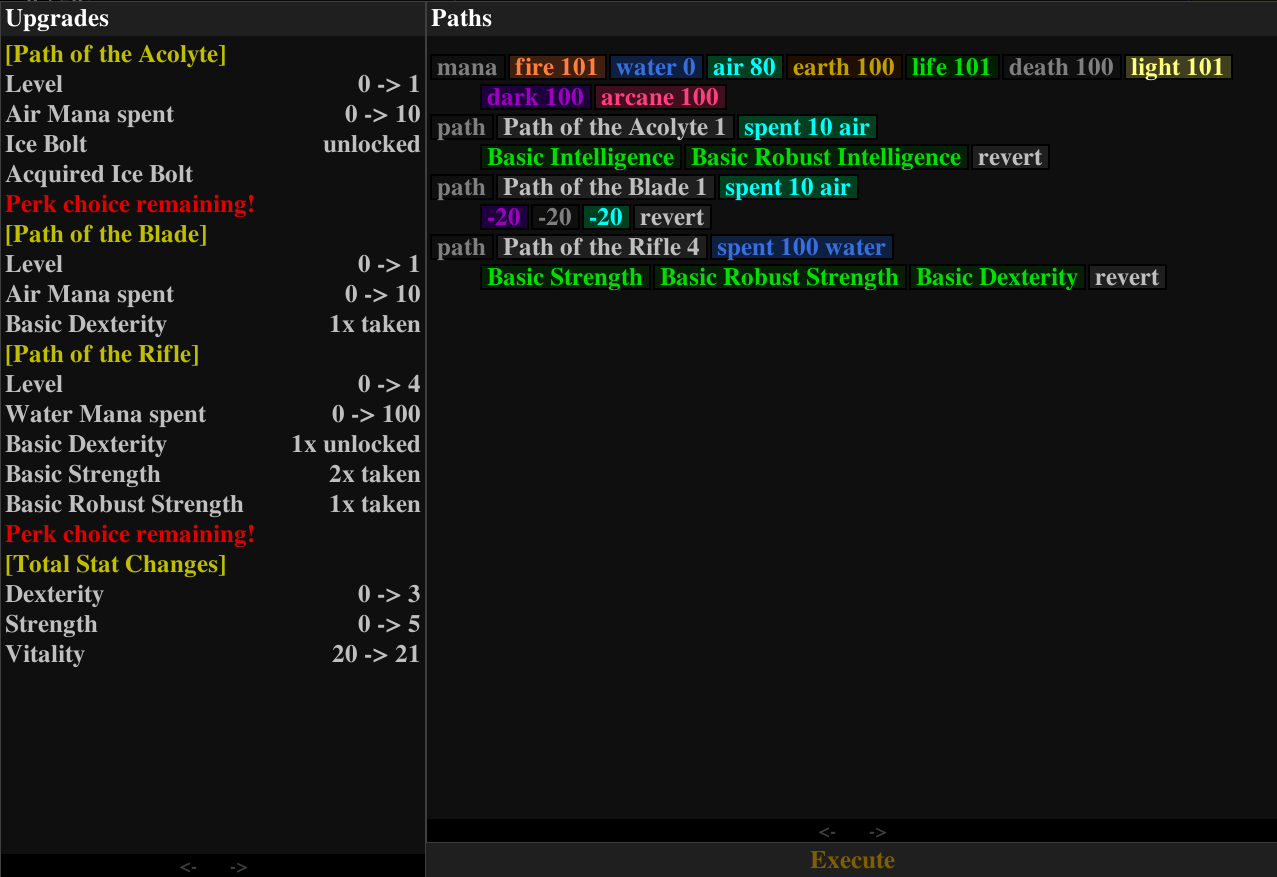The image size is (1277, 877).
Task: Go to next page in the Paths panel
Action: click(877, 832)
